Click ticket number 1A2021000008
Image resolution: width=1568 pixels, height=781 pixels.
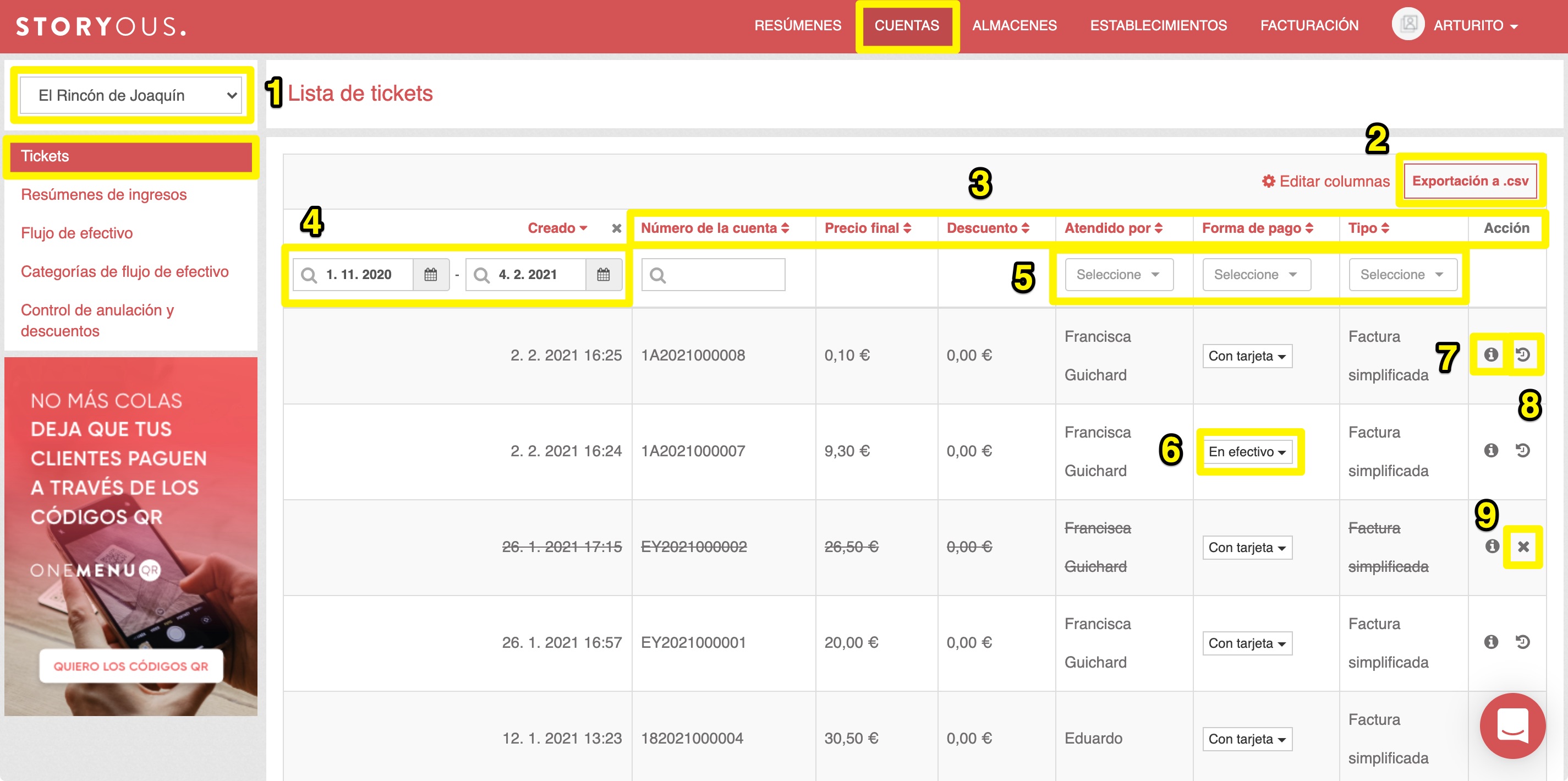(x=693, y=356)
